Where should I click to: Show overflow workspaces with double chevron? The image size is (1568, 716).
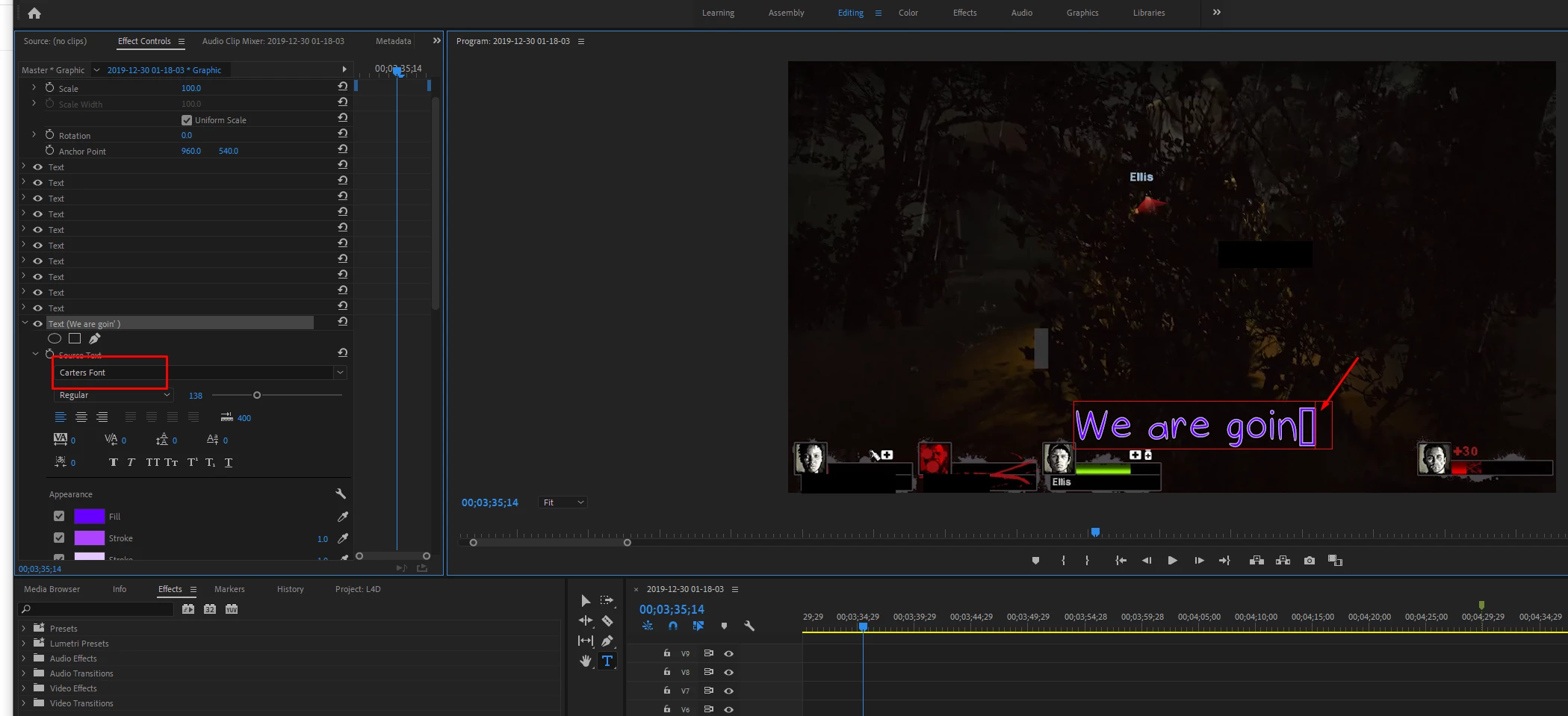point(1217,12)
